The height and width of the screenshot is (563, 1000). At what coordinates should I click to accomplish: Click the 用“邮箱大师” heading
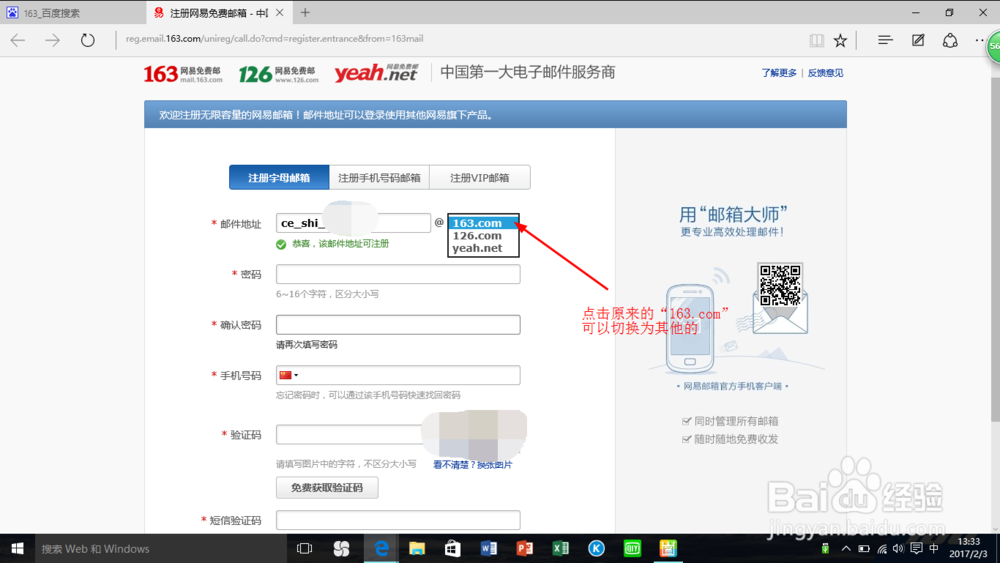(x=733, y=214)
